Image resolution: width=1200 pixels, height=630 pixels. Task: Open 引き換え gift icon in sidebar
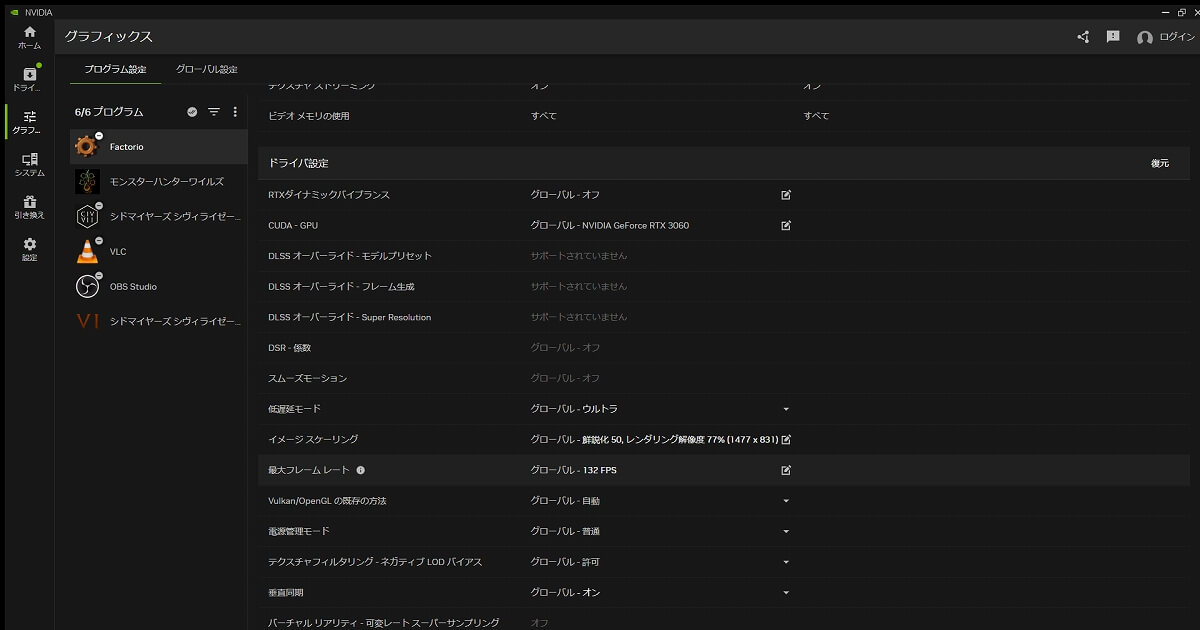coord(29,207)
